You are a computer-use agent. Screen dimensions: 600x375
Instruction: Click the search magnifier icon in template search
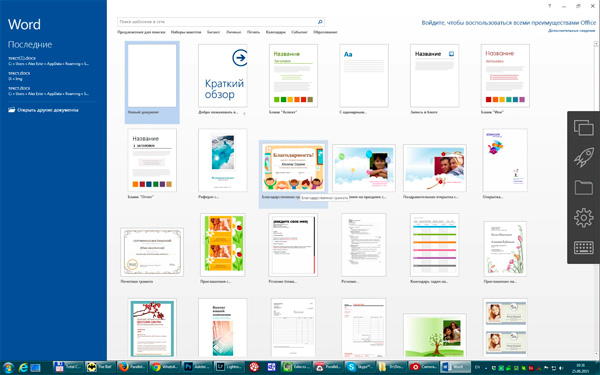pyautogui.click(x=320, y=22)
